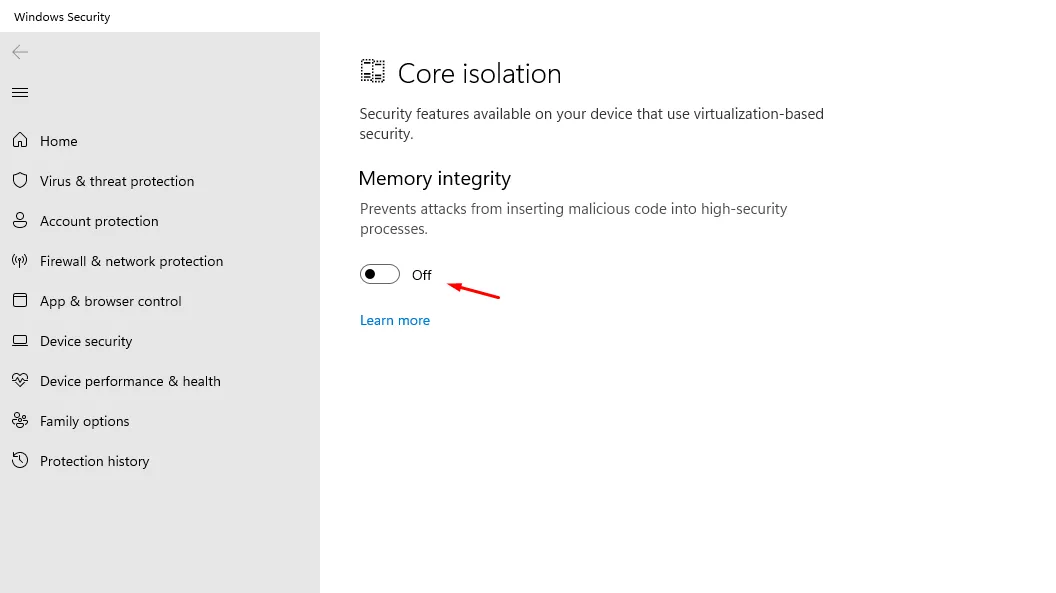Viewport: 1056px width, 593px height.
Task: Click the laptop icon for Device security
Action: 20,341
